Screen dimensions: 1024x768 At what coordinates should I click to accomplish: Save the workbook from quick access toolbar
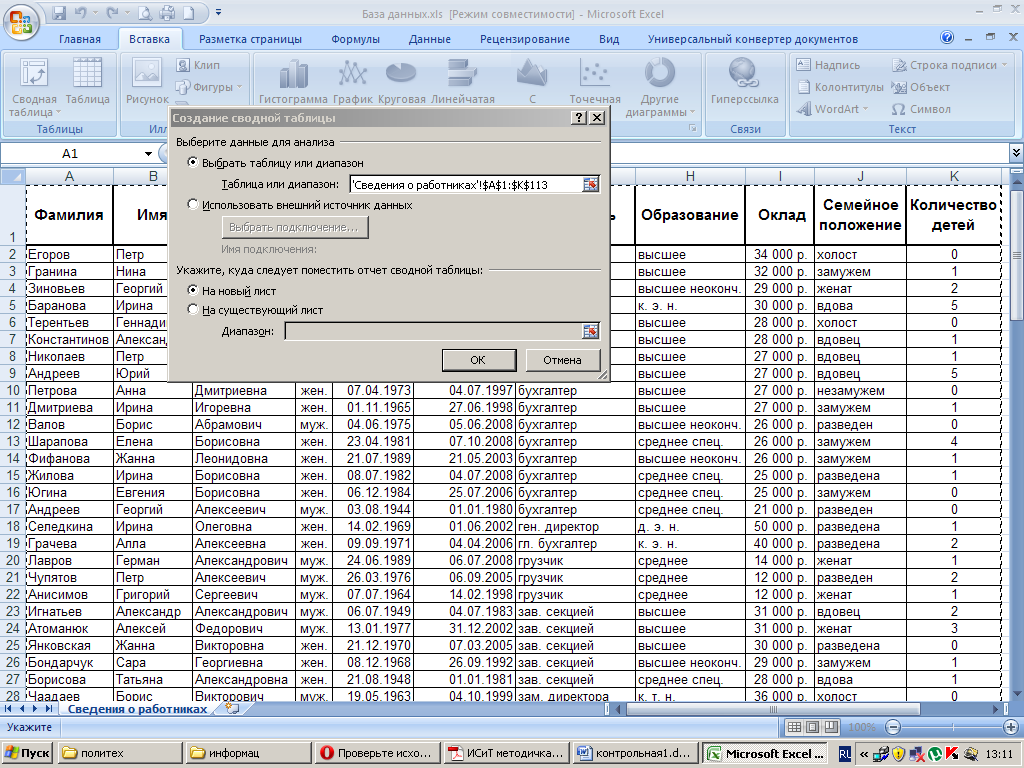pyautogui.click(x=59, y=12)
